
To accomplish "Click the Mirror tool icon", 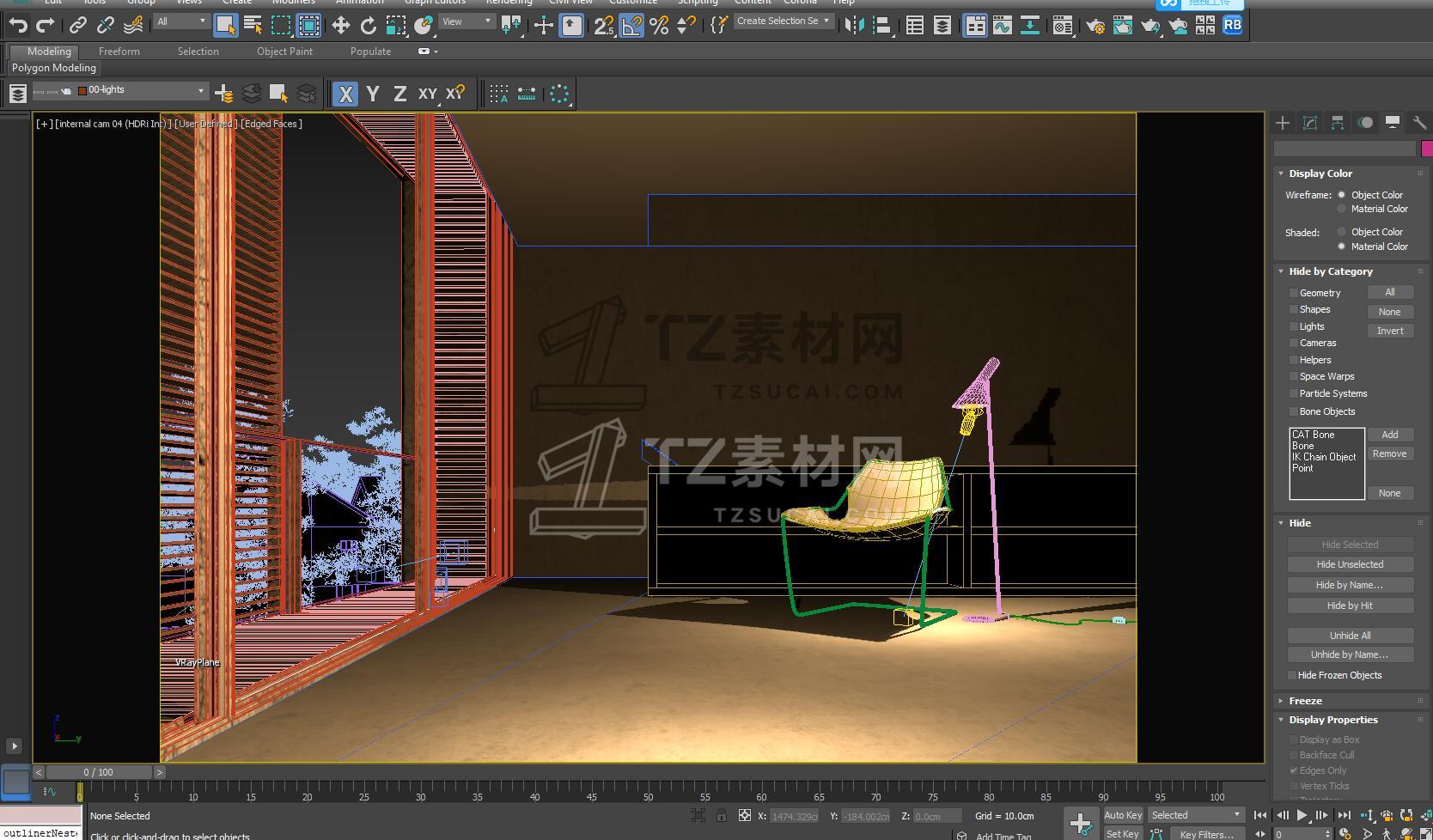I will (853, 26).
